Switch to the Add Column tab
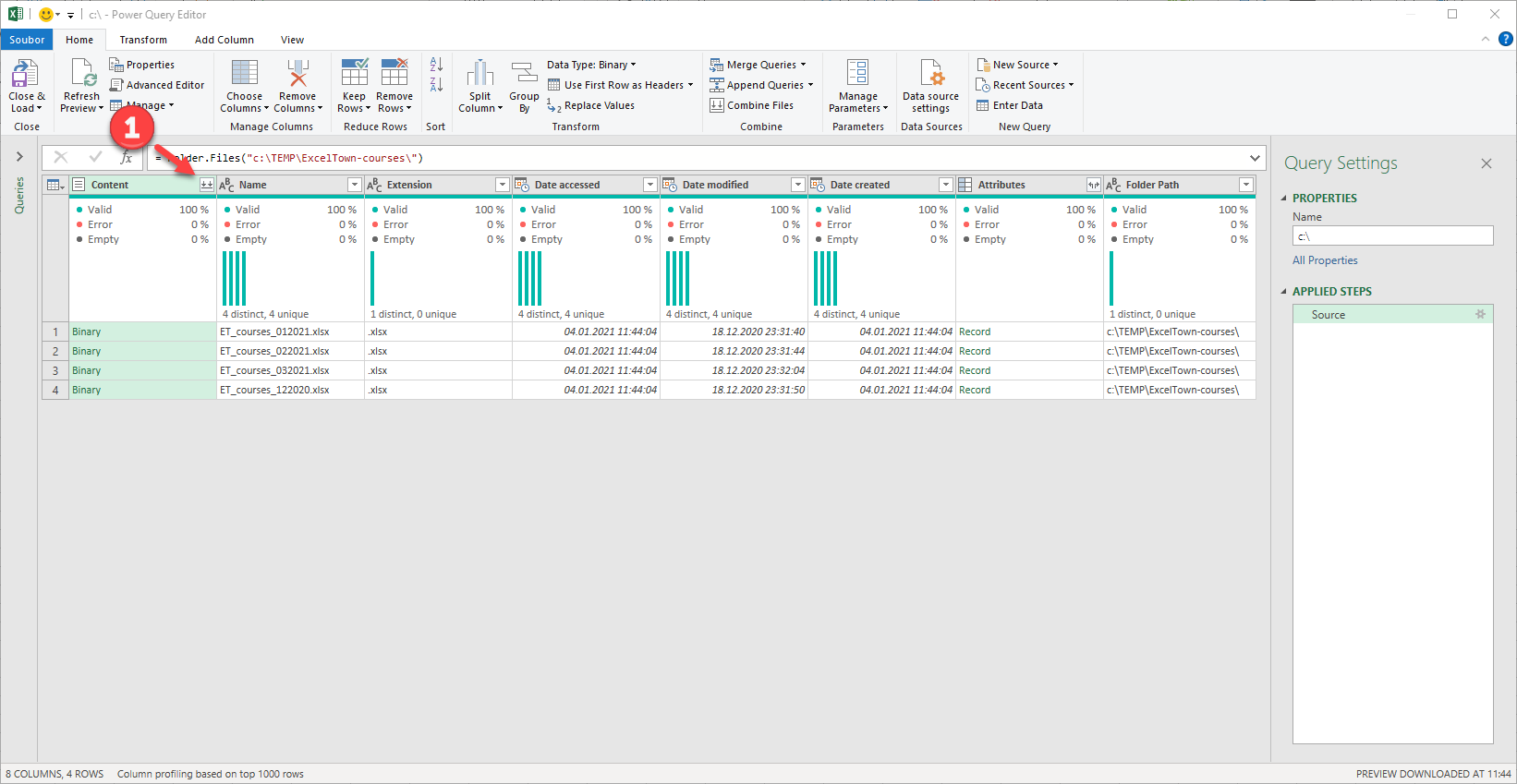Image resolution: width=1517 pixels, height=784 pixels. point(225,40)
